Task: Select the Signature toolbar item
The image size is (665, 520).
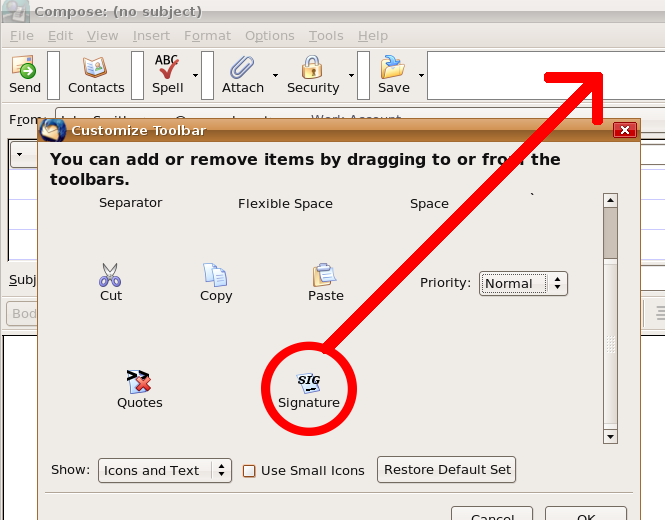Action: (x=308, y=383)
